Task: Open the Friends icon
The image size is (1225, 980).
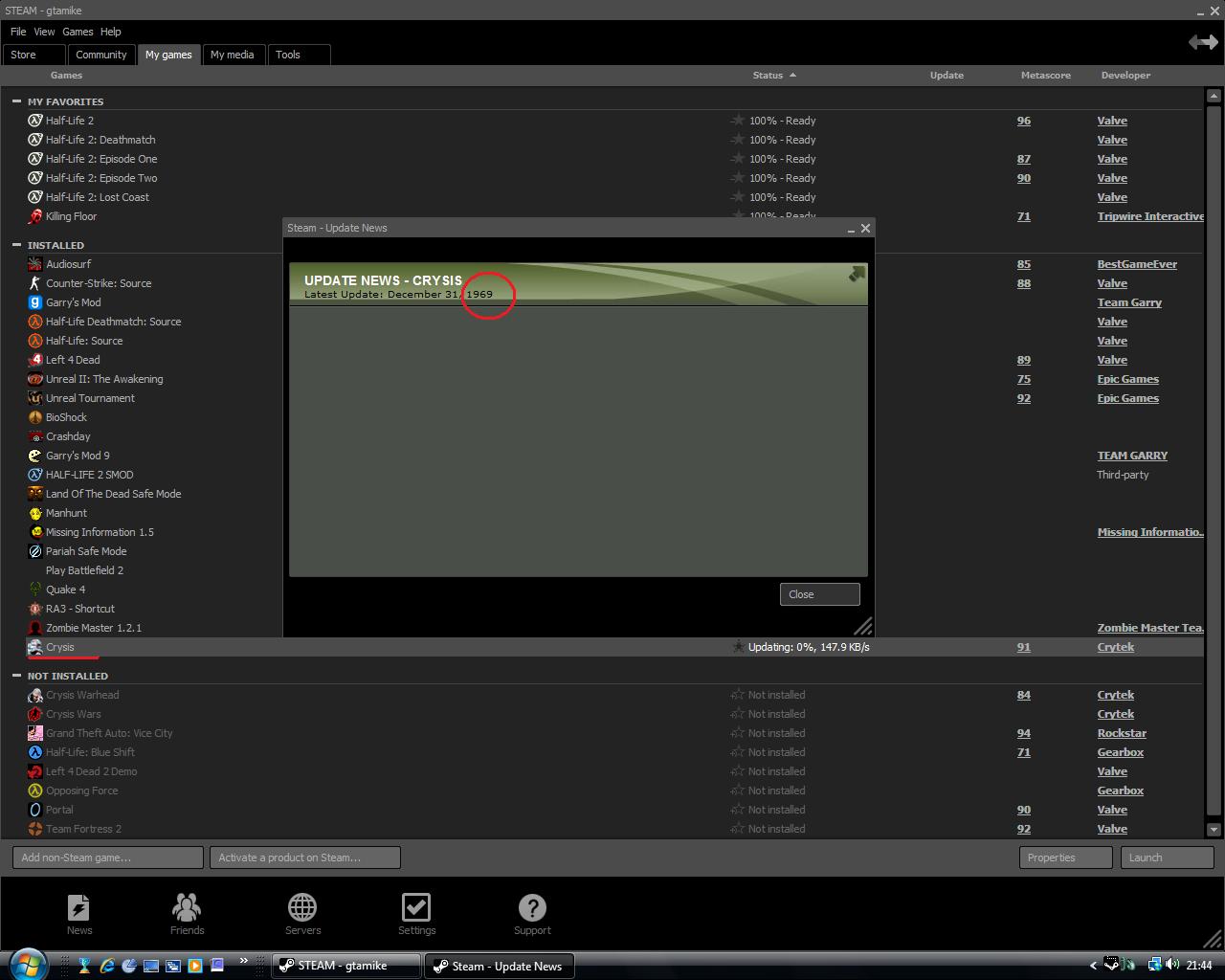Action: 187,908
